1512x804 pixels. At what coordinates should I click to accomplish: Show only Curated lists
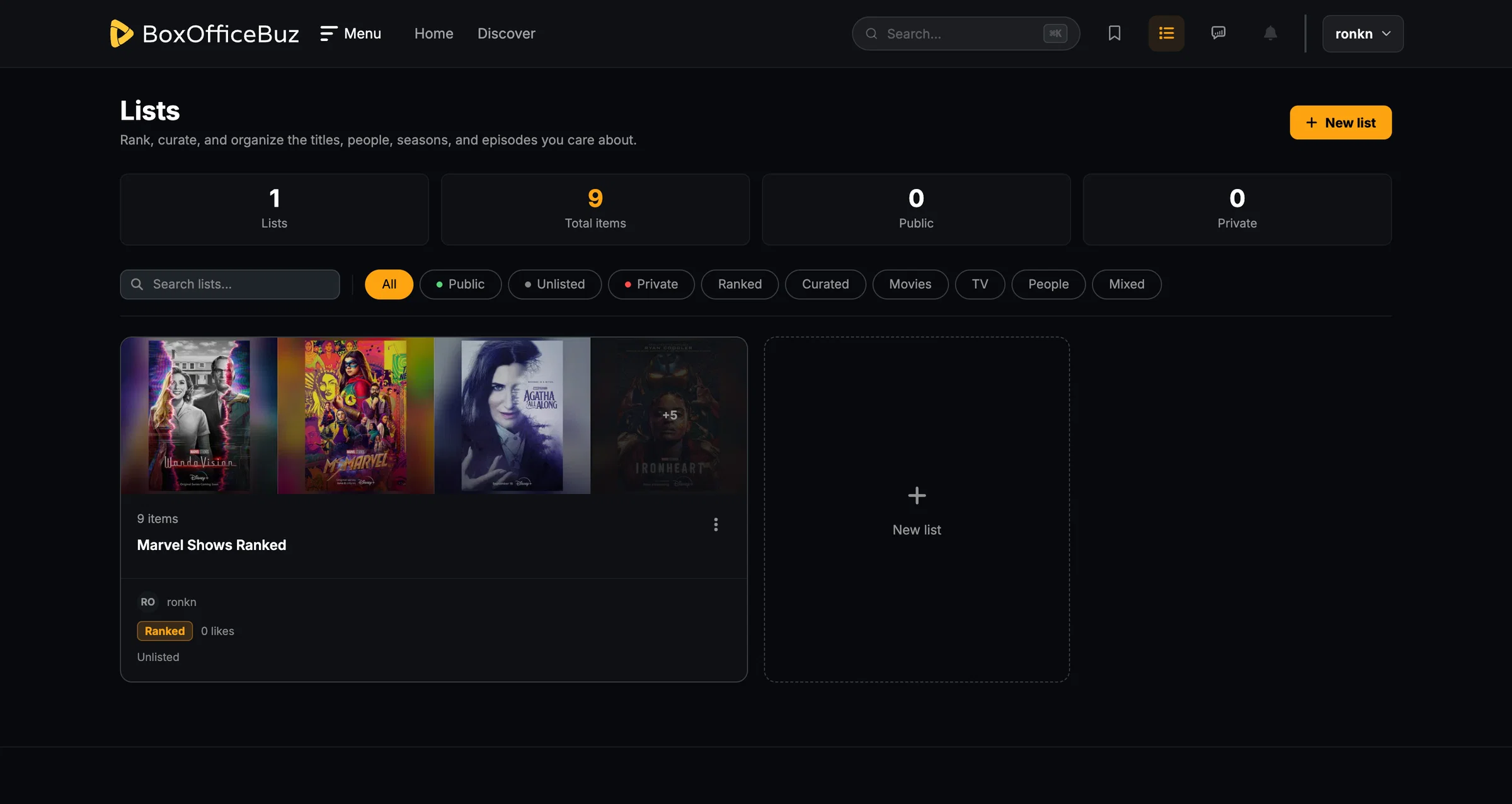[x=825, y=284]
